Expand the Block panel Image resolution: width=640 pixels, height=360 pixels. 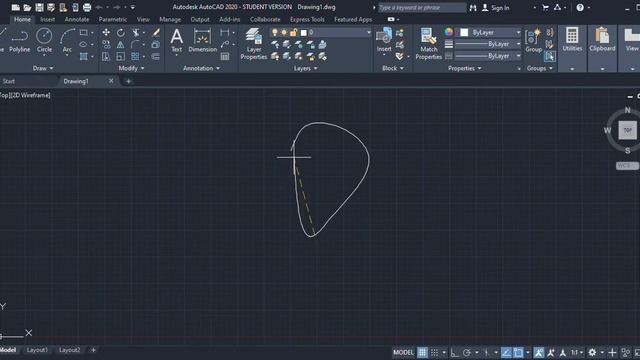click(x=393, y=68)
